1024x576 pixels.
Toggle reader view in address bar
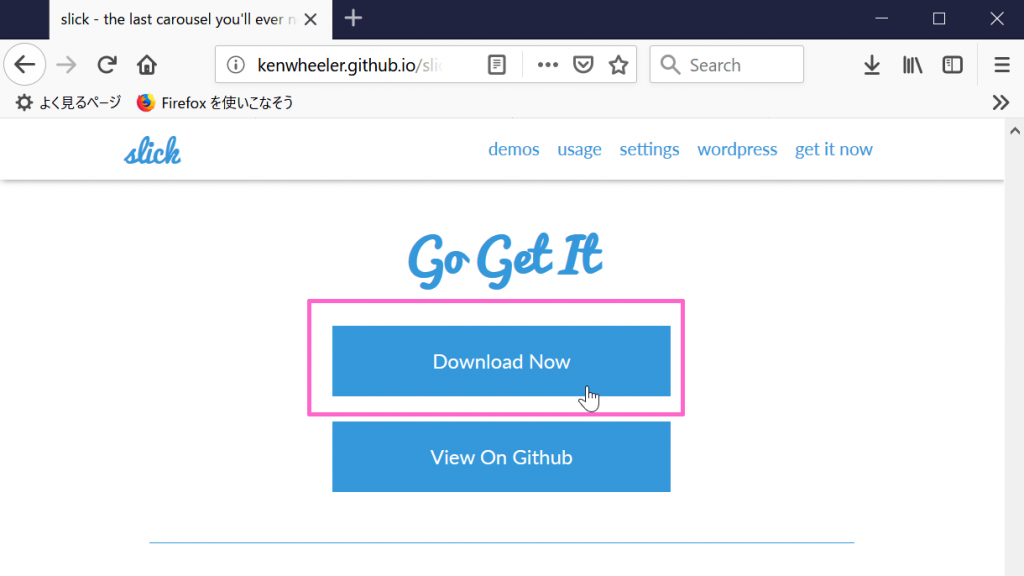click(x=496, y=65)
